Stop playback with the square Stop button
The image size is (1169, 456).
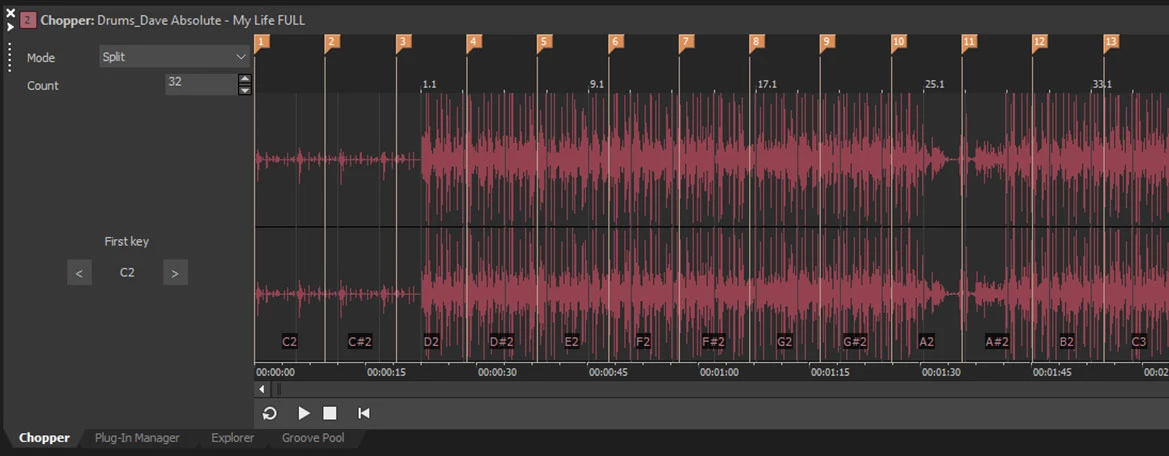[x=330, y=413]
